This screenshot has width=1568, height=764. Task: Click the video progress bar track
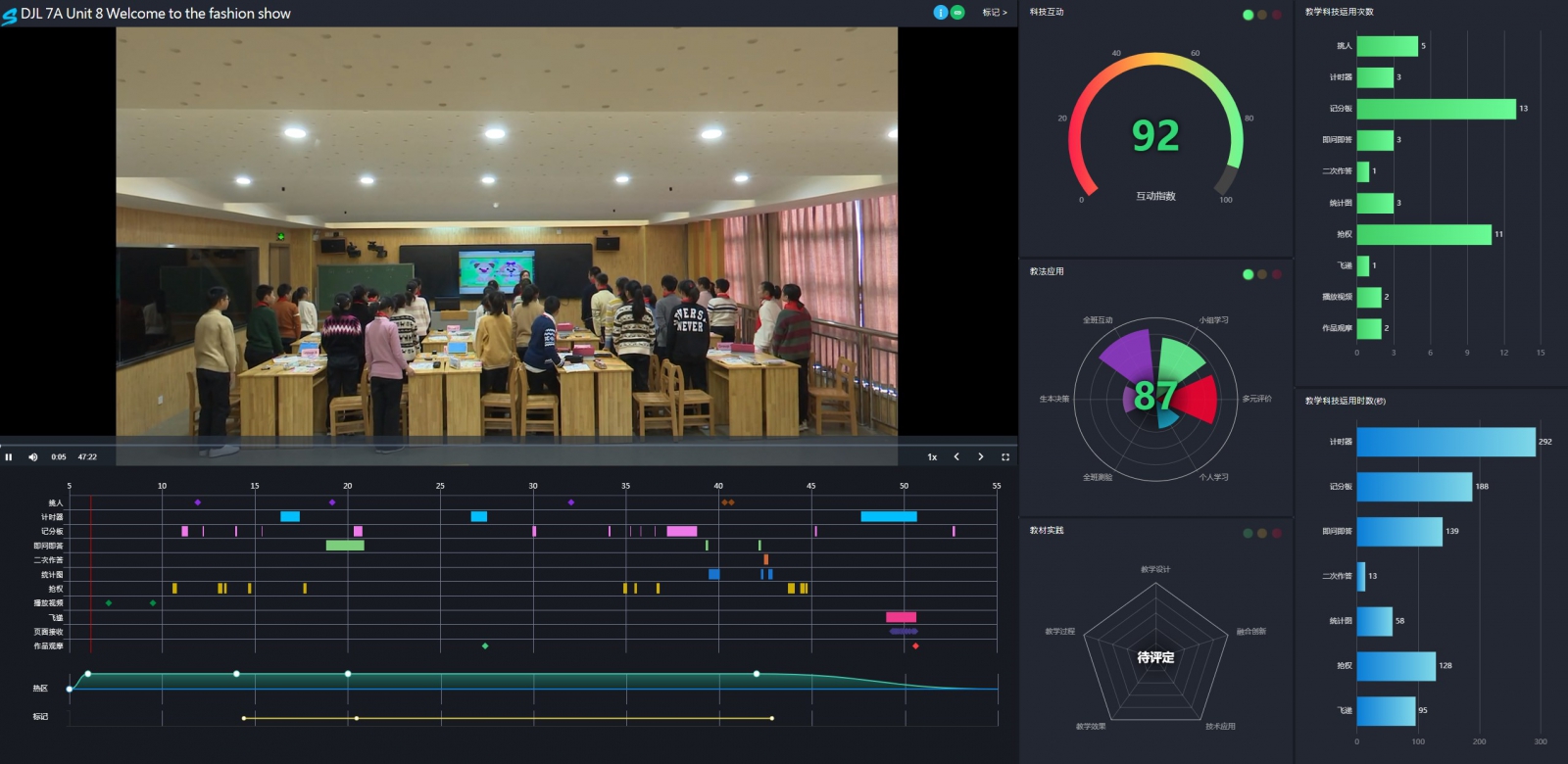pyautogui.click(x=490, y=444)
